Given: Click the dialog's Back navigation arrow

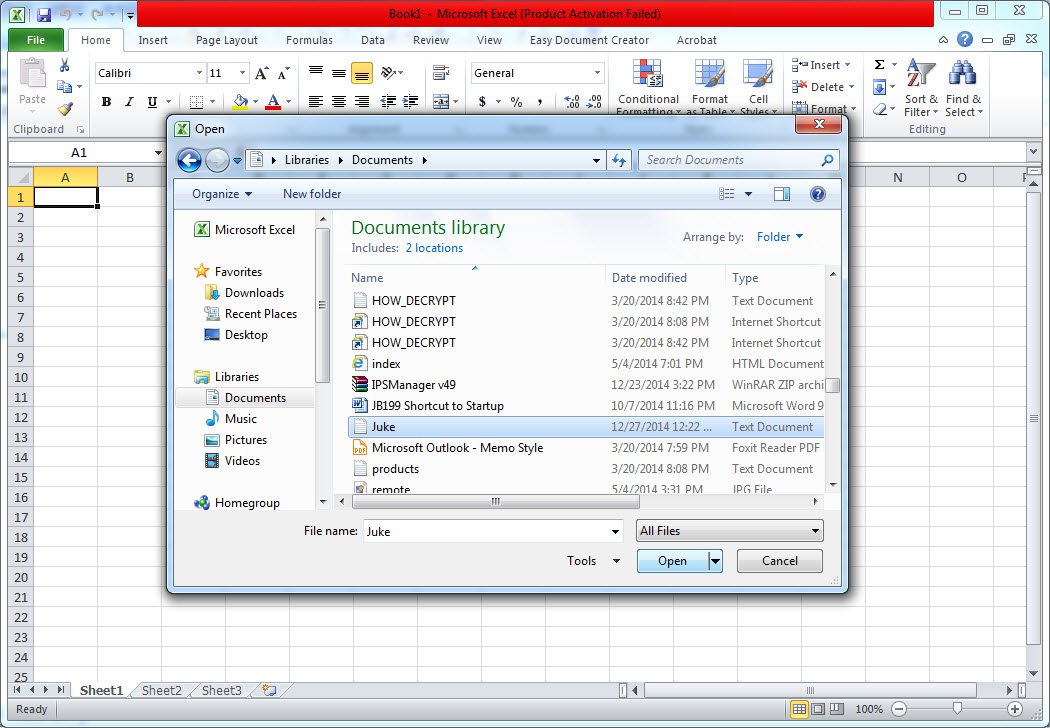Looking at the screenshot, I should tap(189, 160).
